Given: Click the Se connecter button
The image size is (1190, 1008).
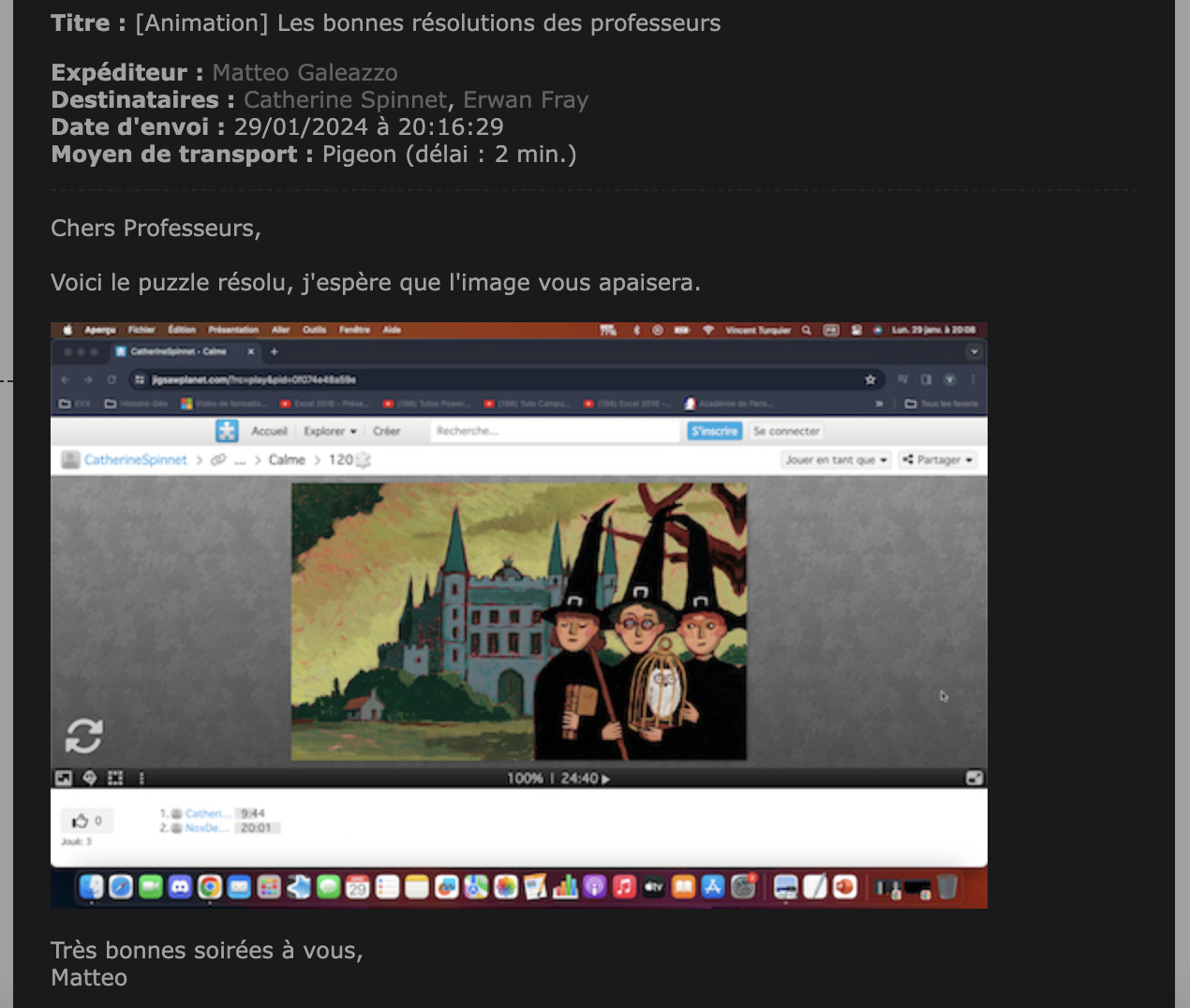Looking at the screenshot, I should click(x=786, y=431).
